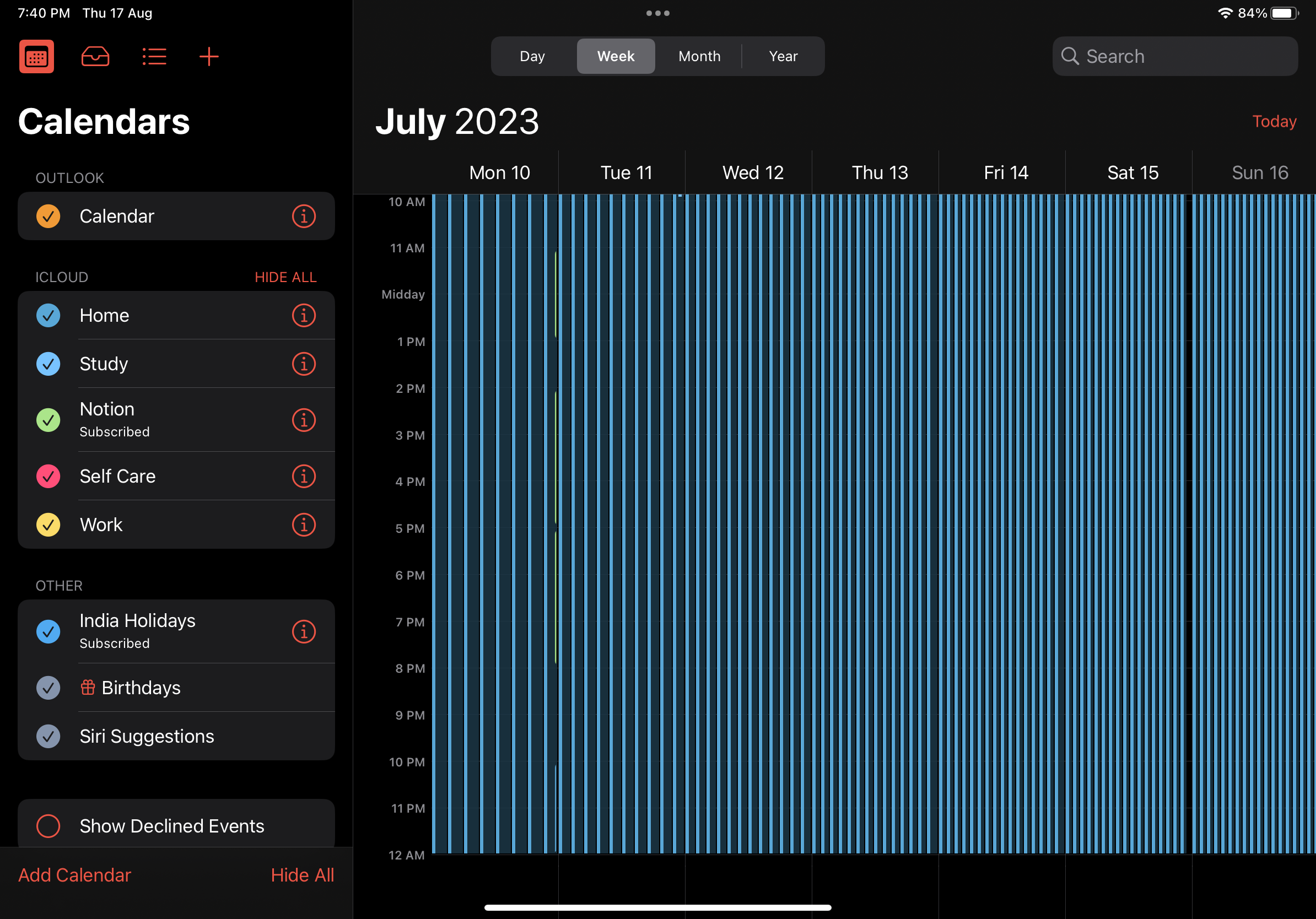Open info for Outlook Calendar
Screen dimensions: 1316x919
[304, 216]
